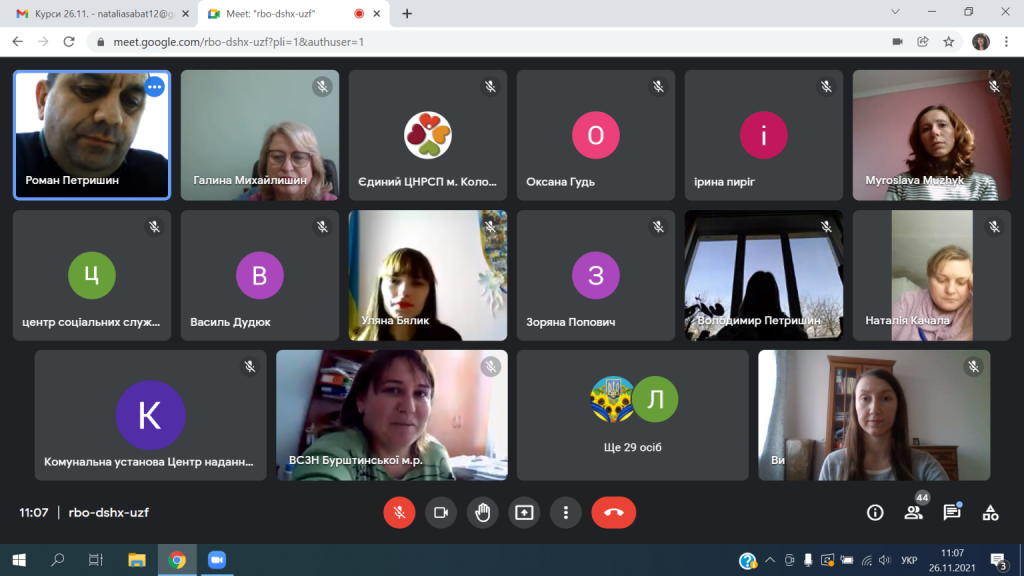The height and width of the screenshot is (576, 1024).
Task: Open a new browser tab
Action: tap(407, 13)
